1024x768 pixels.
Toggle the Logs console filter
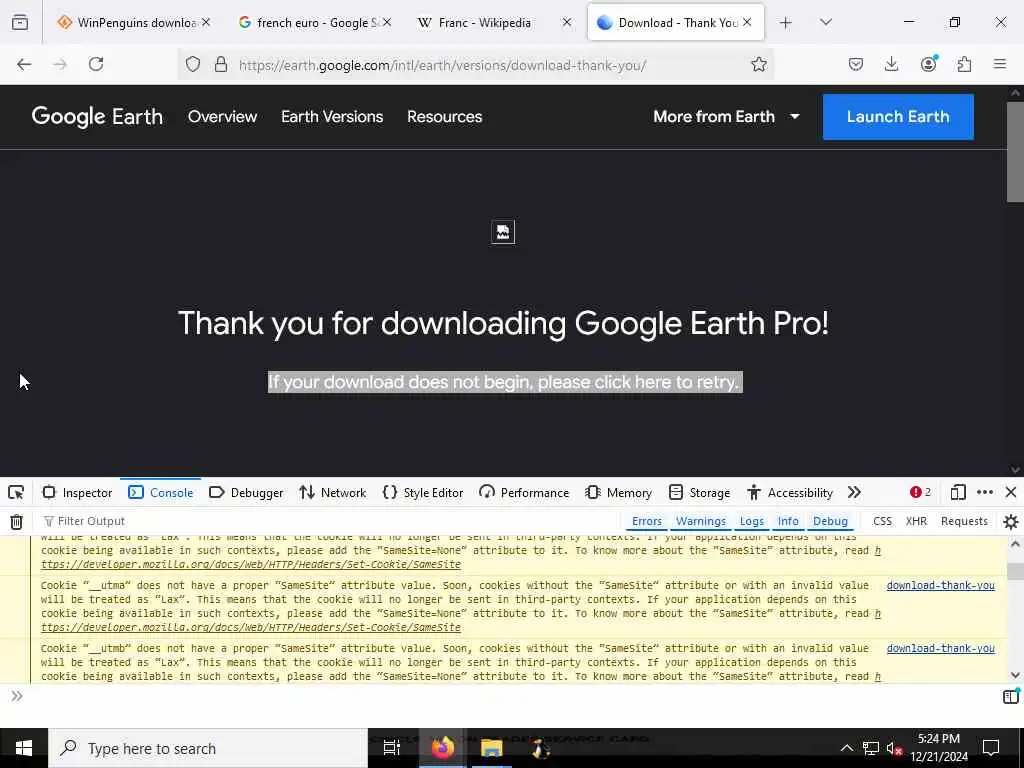(752, 521)
